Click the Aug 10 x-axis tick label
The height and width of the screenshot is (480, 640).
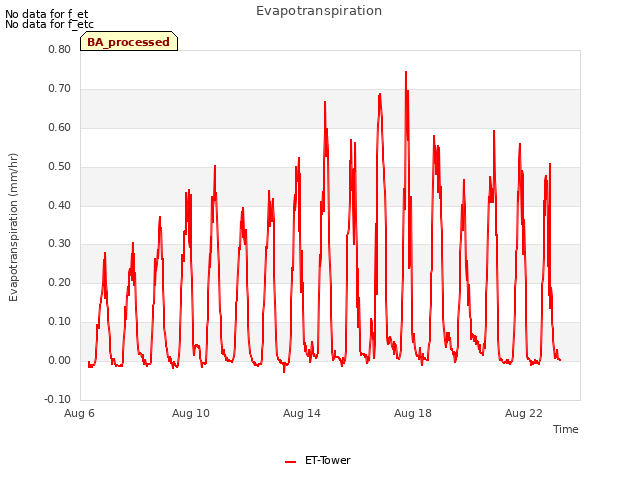pos(191,413)
